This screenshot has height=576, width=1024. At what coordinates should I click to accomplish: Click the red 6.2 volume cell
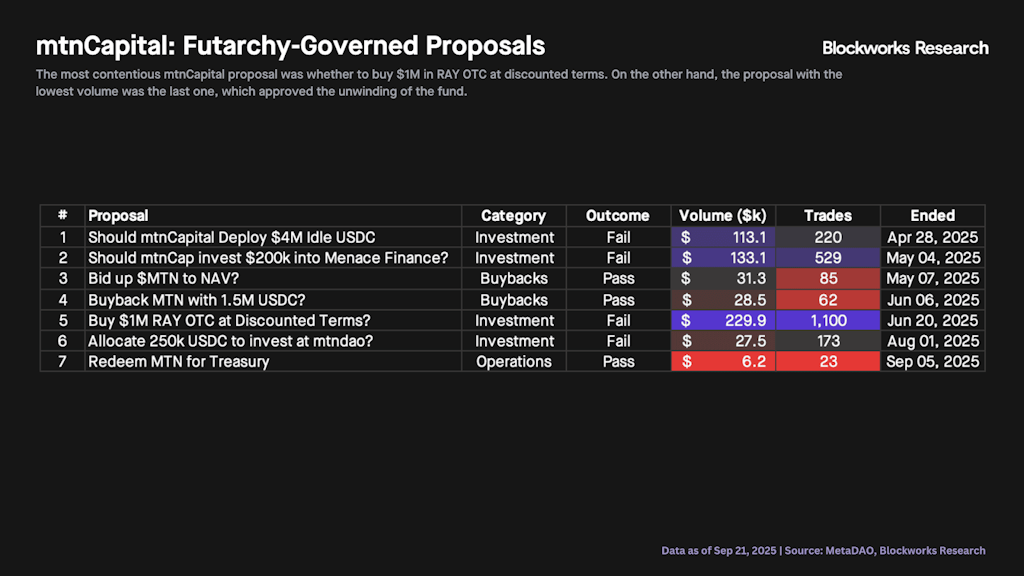722,361
